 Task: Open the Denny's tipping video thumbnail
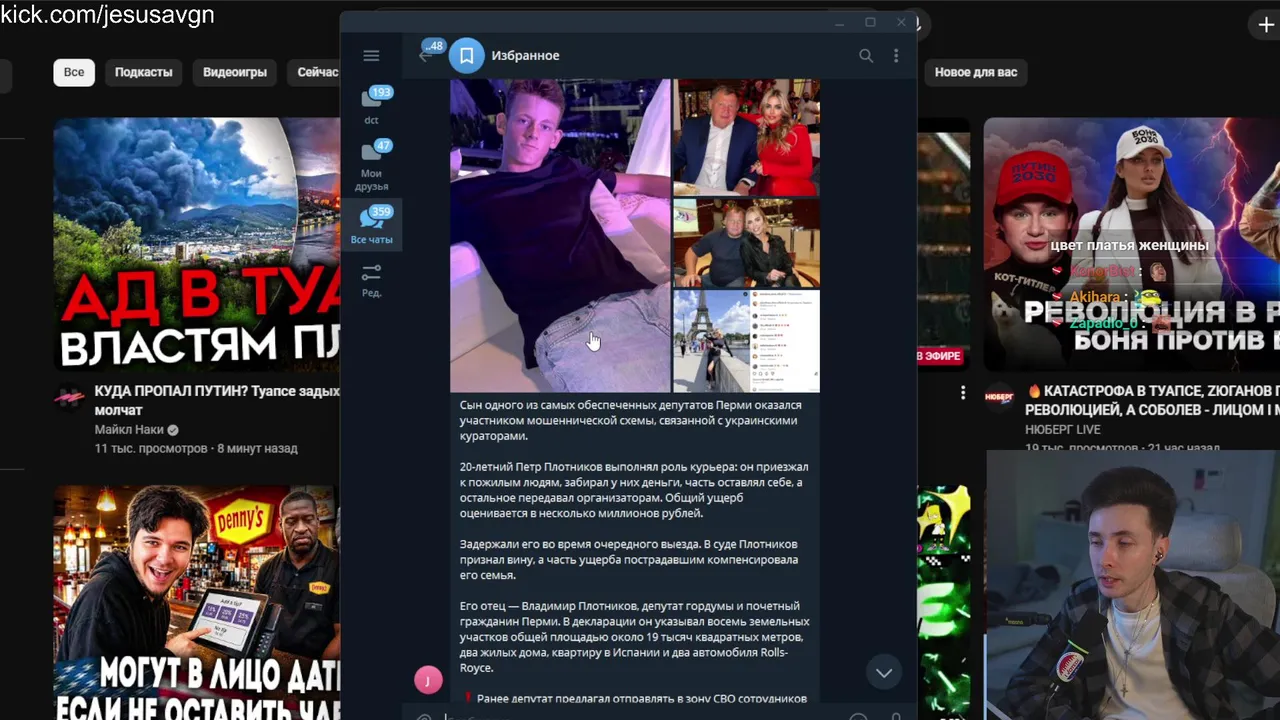(196, 602)
